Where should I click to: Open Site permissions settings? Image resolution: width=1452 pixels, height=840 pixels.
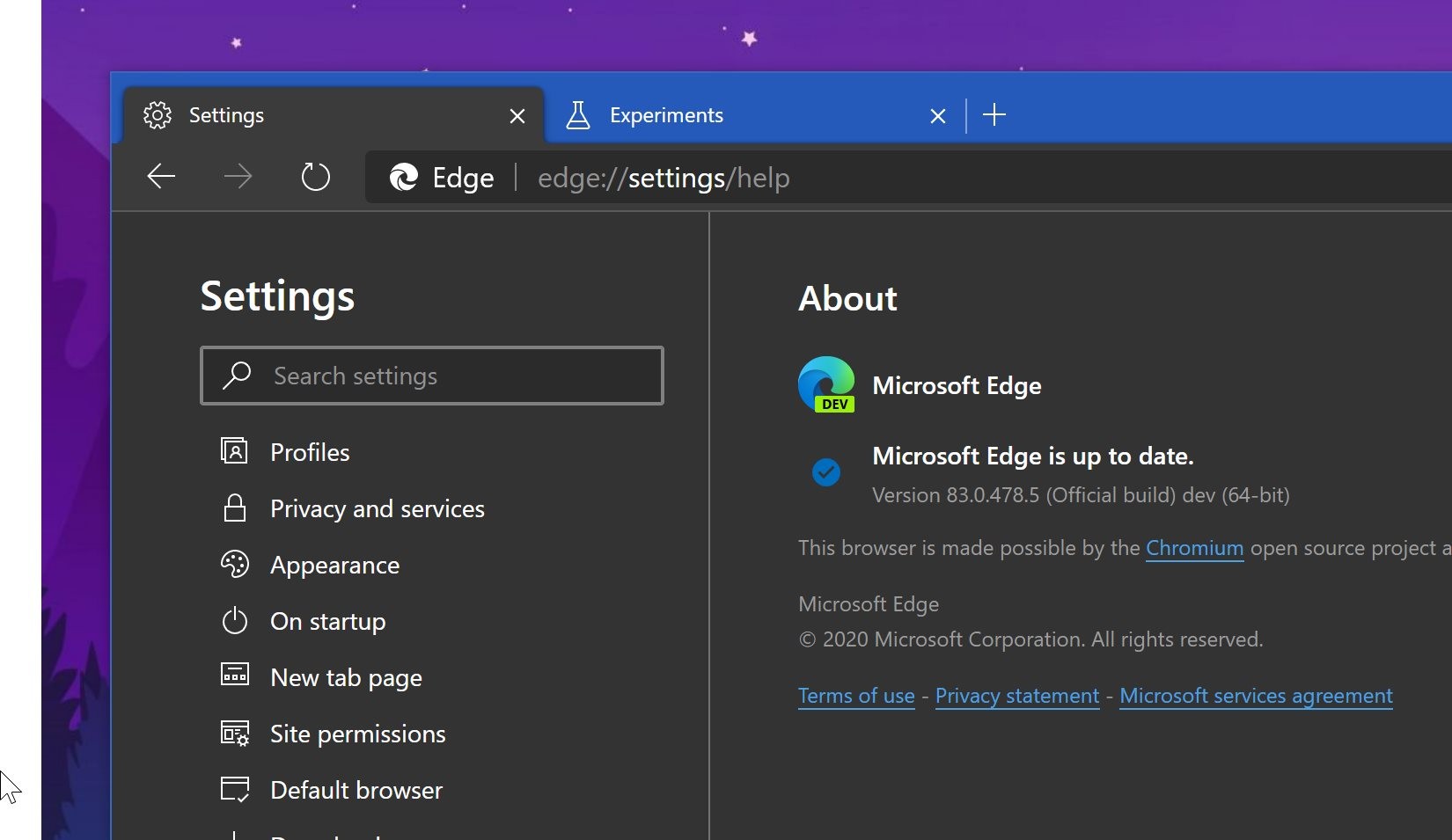click(357, 734)
